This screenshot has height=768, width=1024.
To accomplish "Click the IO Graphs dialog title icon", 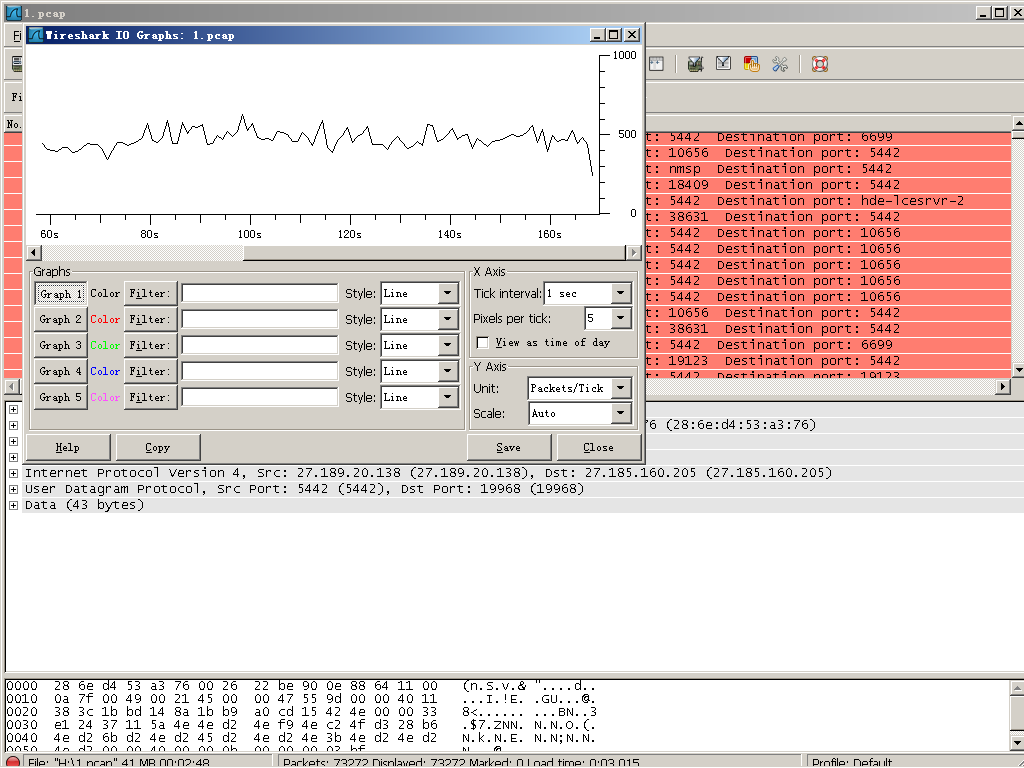I will click(36, 35).
